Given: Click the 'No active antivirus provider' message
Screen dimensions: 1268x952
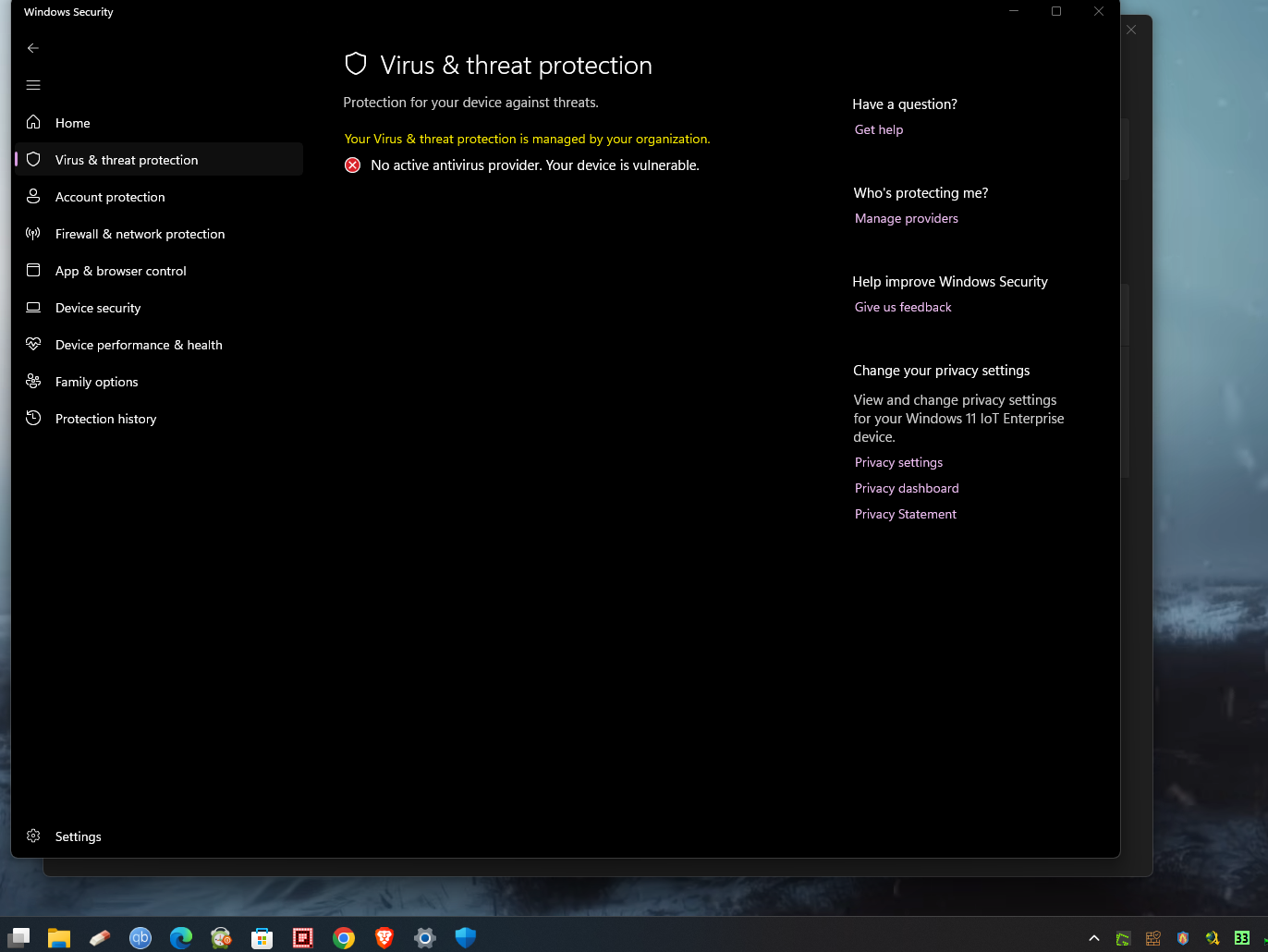Looking at the screenshot, I should click(x=535, y=165).
